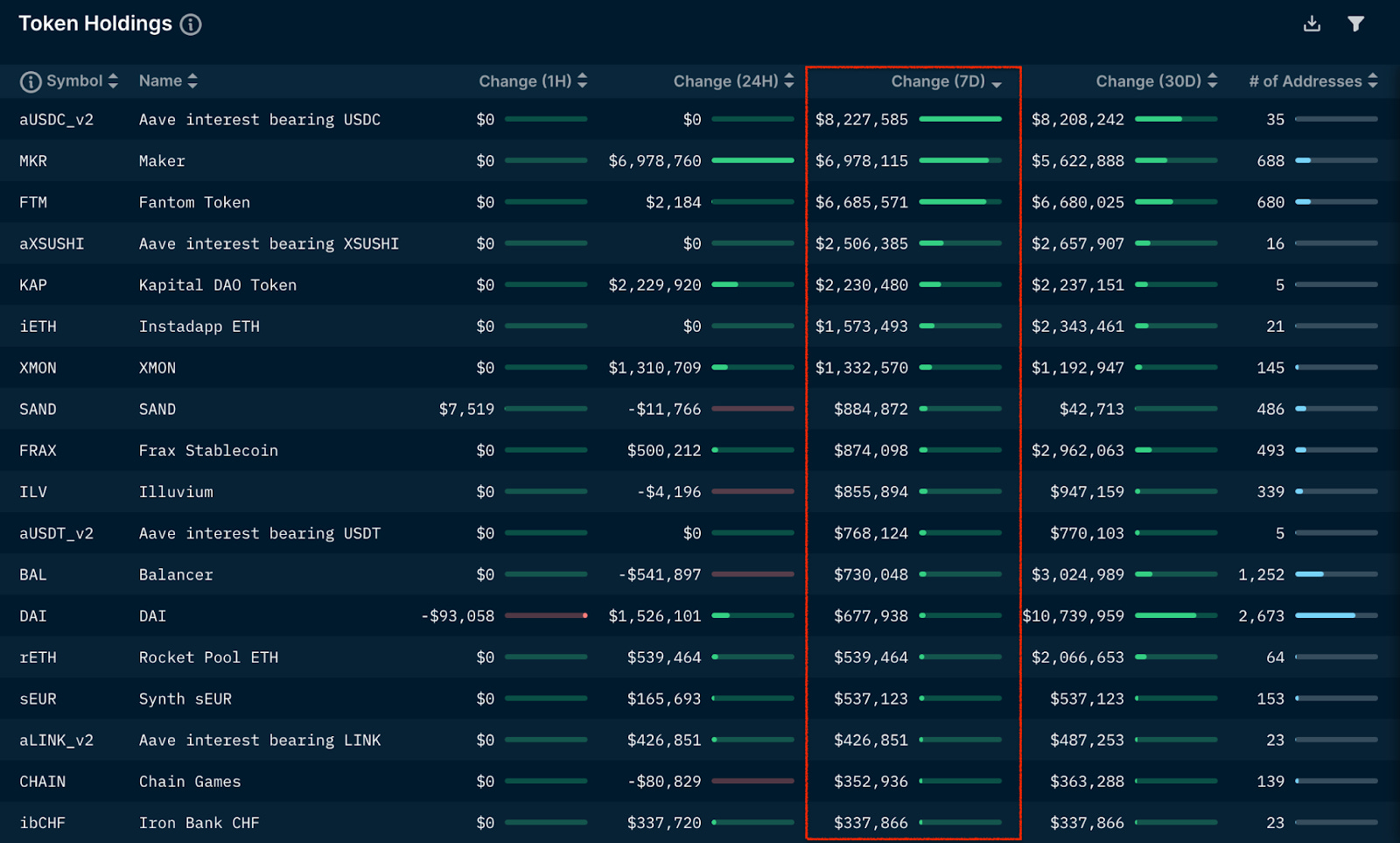Toggle Change (7D) sort direction arrow
The width and height of the screenshot is (1400, 843).
pos(997,84)
